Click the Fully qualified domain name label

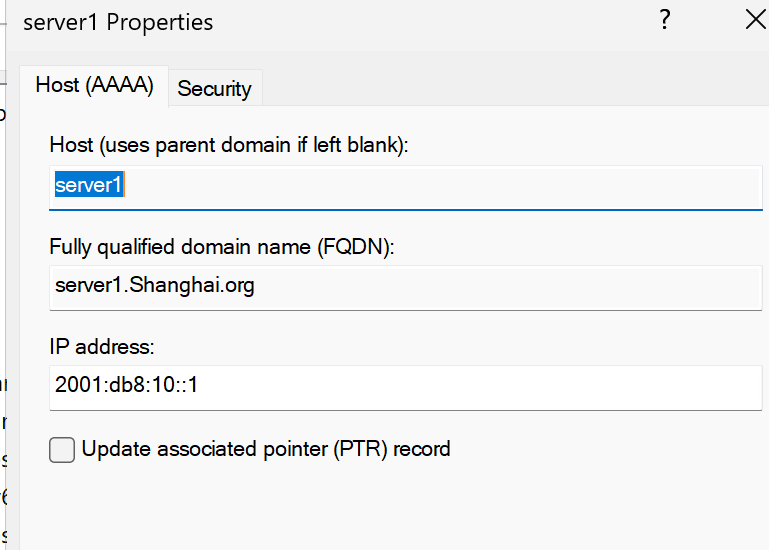pos(222,246)
